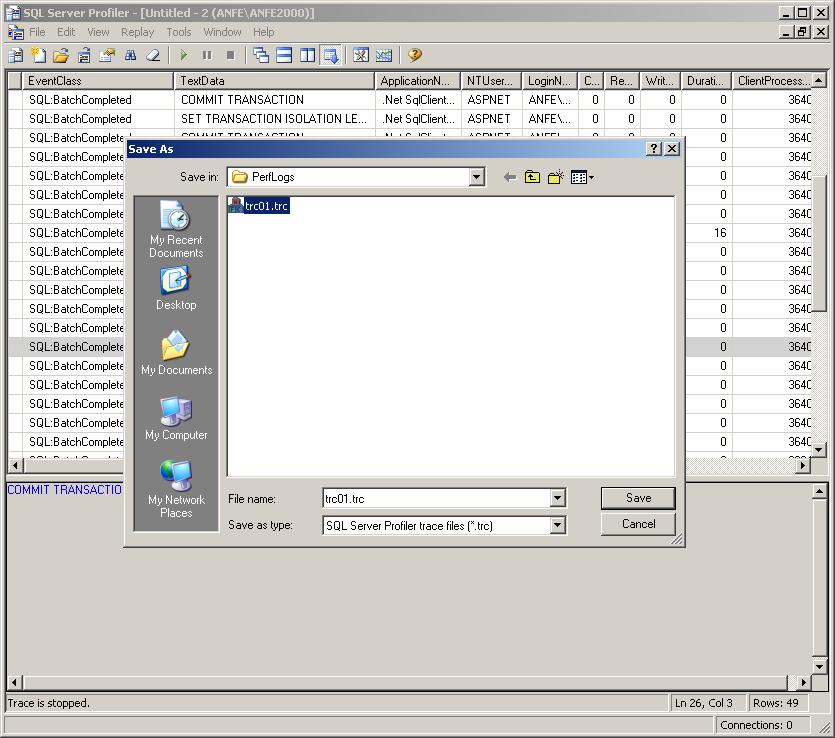Create a new folder in Save As dialog

(x=555, y=177)
